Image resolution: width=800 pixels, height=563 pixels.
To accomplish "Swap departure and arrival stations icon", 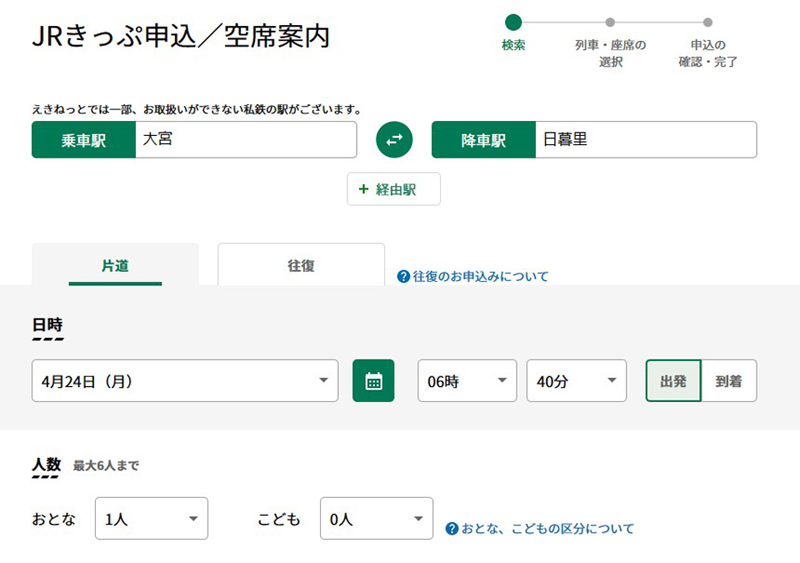I will tap(394, 139).
